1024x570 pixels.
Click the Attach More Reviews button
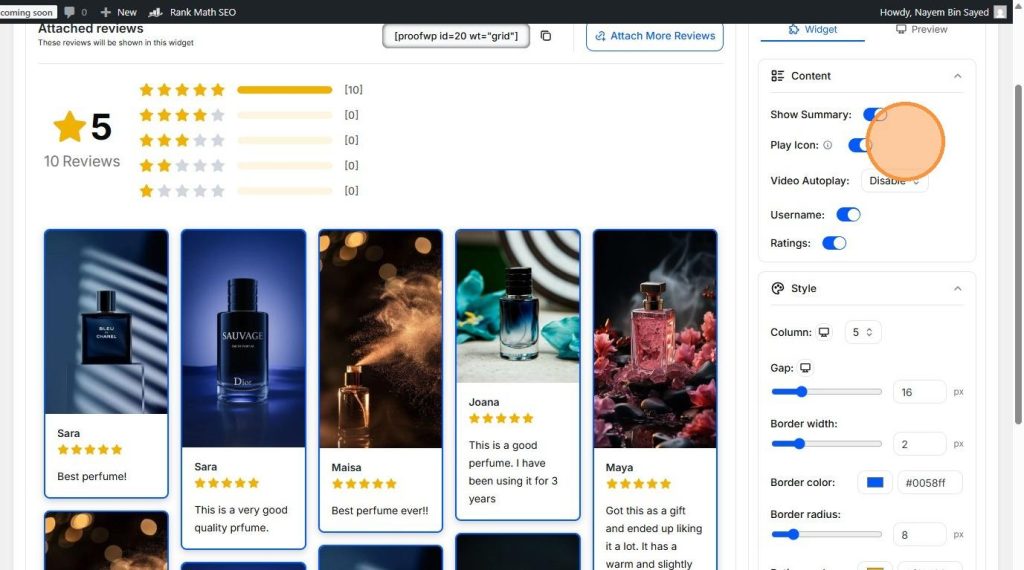point(654,36)
